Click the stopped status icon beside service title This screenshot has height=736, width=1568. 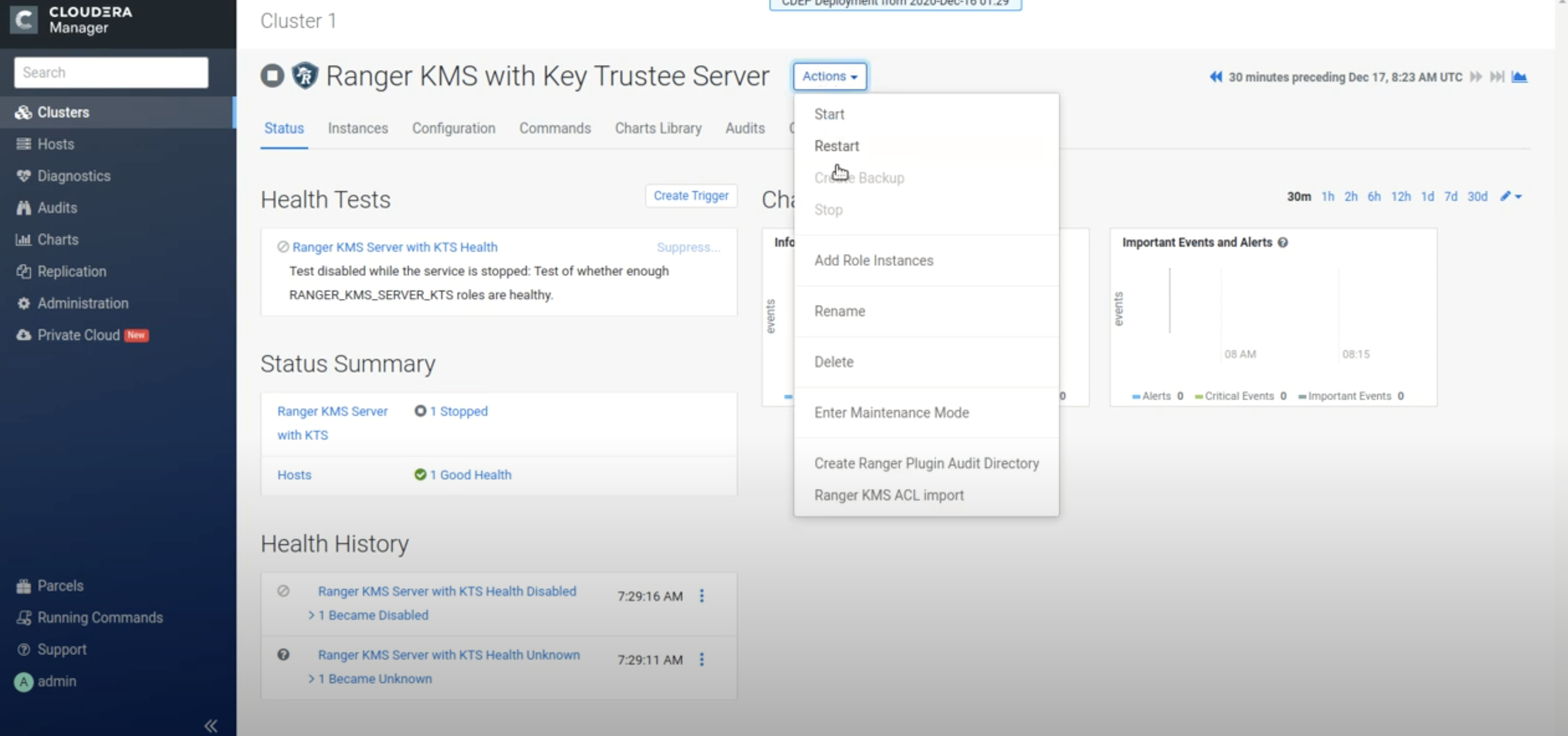click(x=272, y=76)
